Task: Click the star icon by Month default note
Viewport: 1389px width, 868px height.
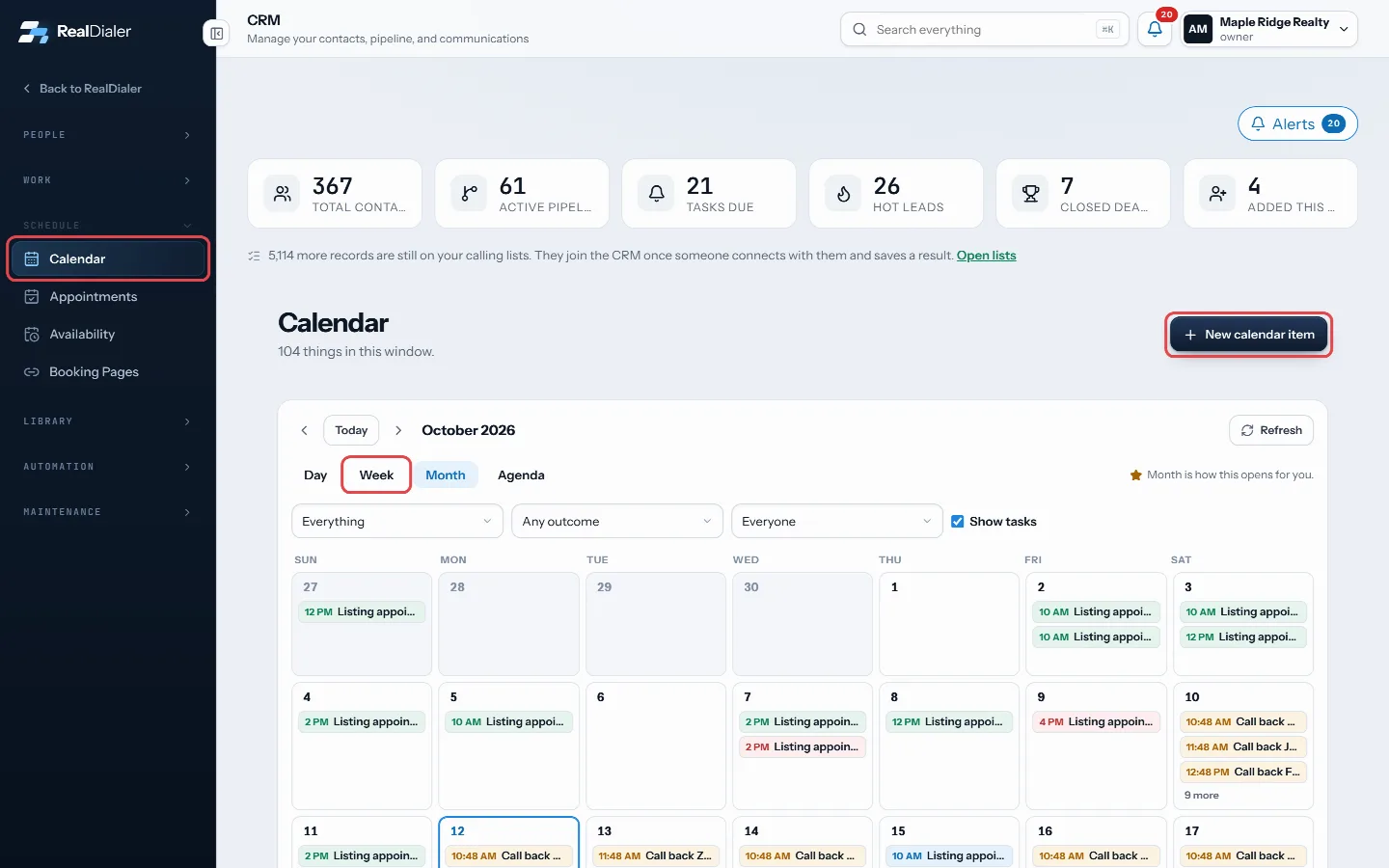Action: [x=1136, y=475]
